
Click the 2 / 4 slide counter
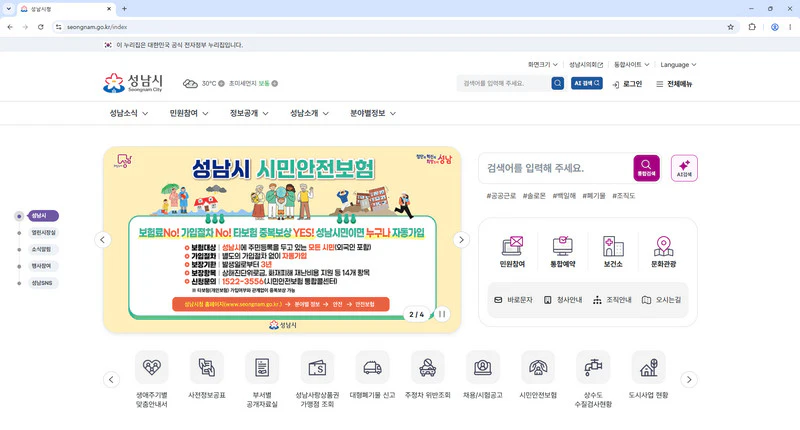(x=417, y=315)
